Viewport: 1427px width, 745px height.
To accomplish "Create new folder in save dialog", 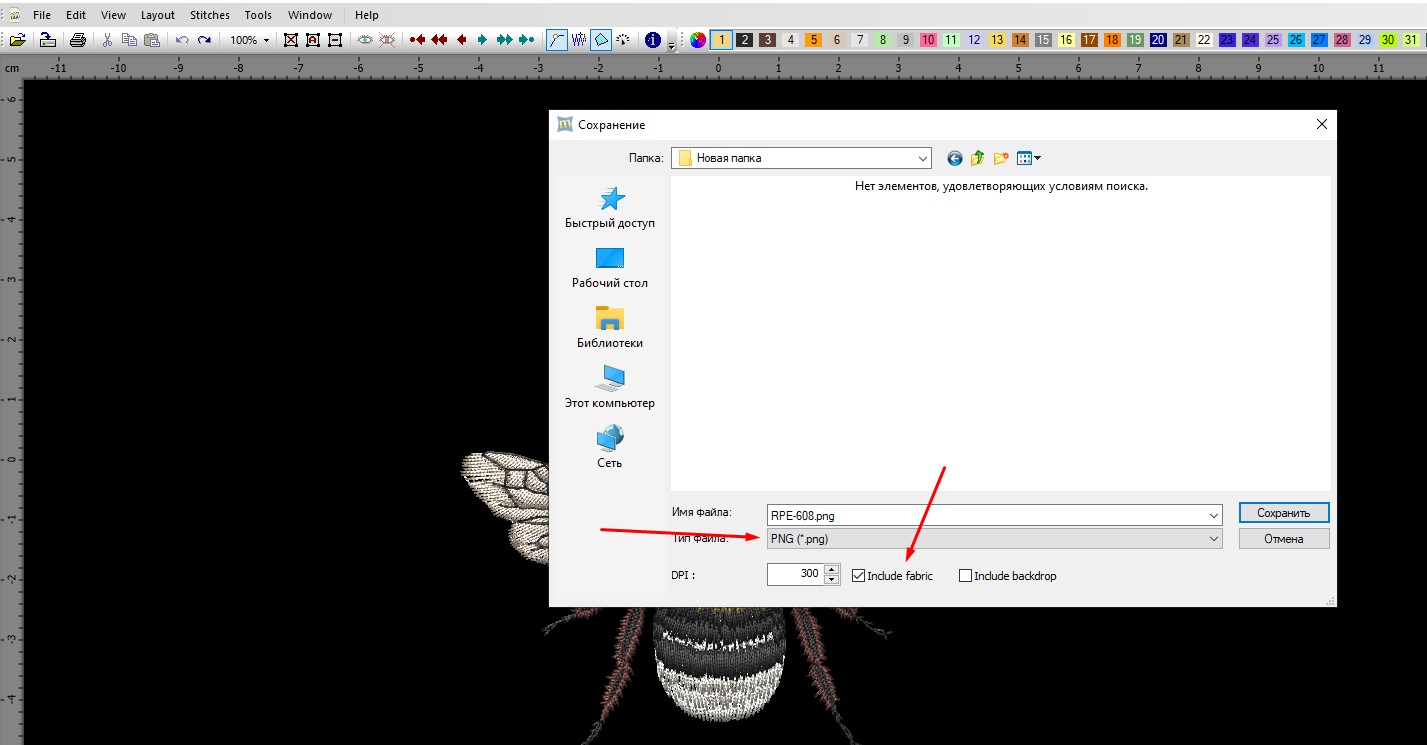I will [1001, 158].
